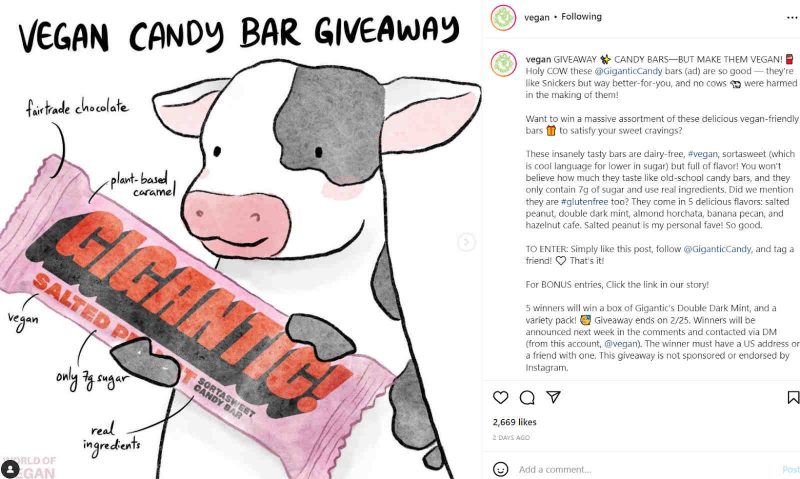This screenshot has width=800, height=479.
Task: Open vegan profile picture in post header
Action: (x=503, y=17)
